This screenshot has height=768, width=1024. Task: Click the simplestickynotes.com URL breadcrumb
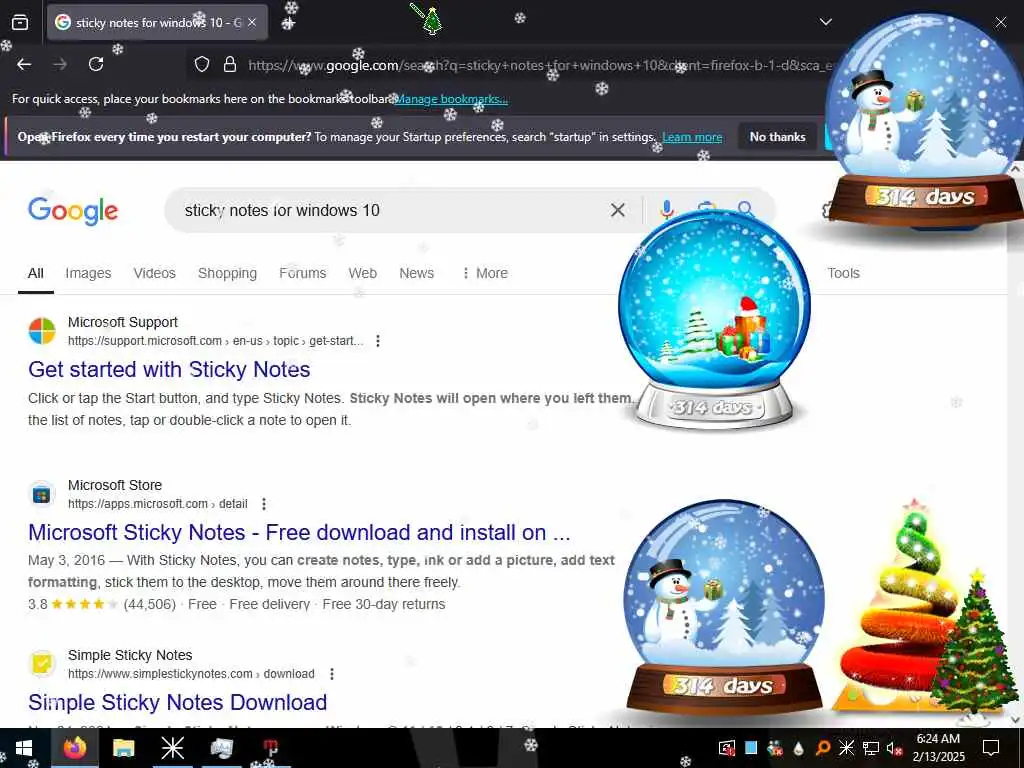(191, 674)
